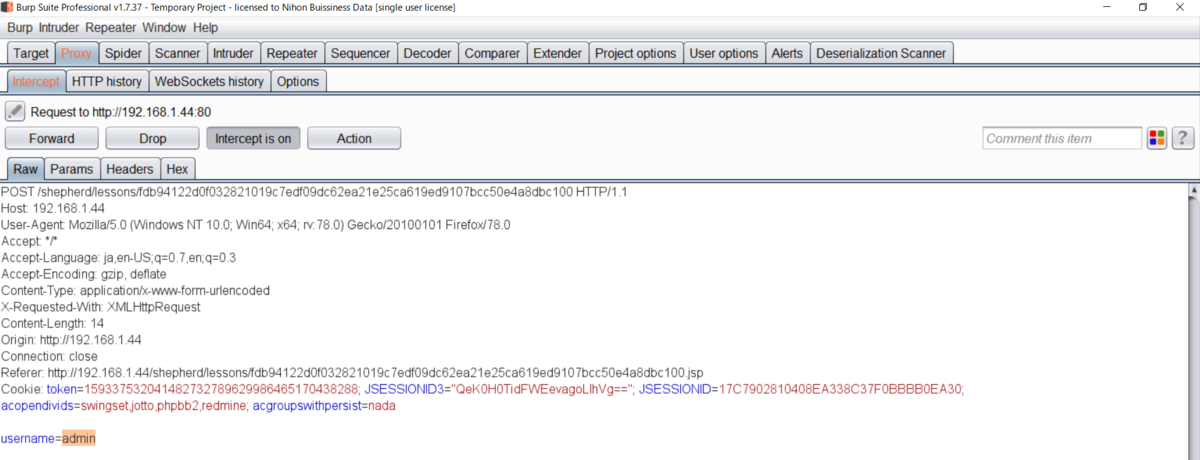
Task: Toggle the Intercept is on button
Action: 253,138
